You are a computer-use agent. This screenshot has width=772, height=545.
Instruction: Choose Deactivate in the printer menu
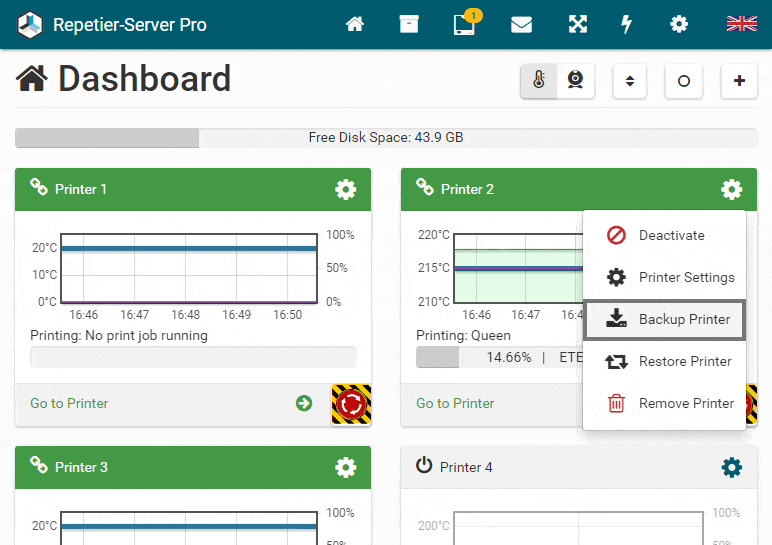(x=665, y=235)
